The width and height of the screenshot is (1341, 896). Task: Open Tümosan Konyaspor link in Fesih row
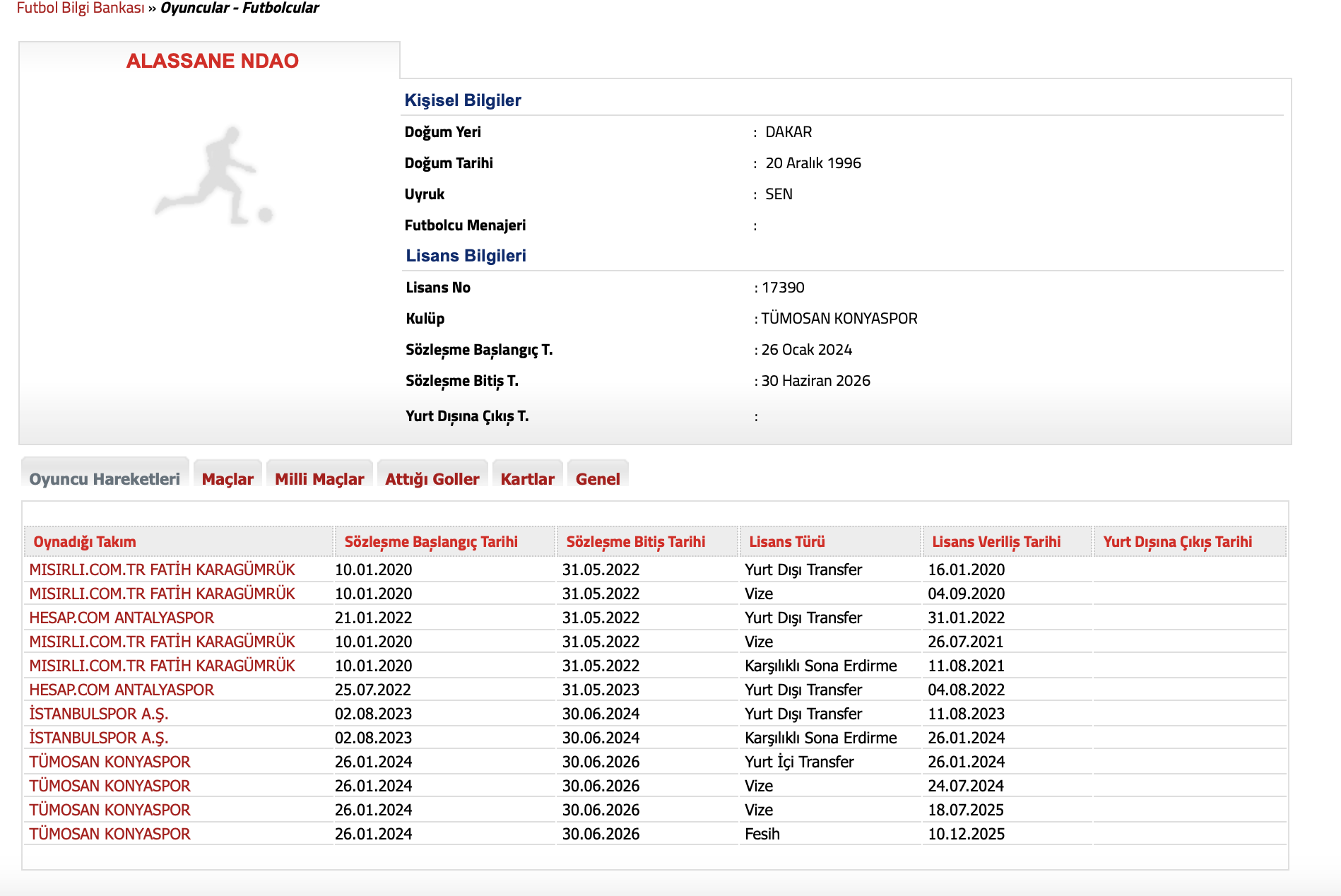tap(110, 834)
